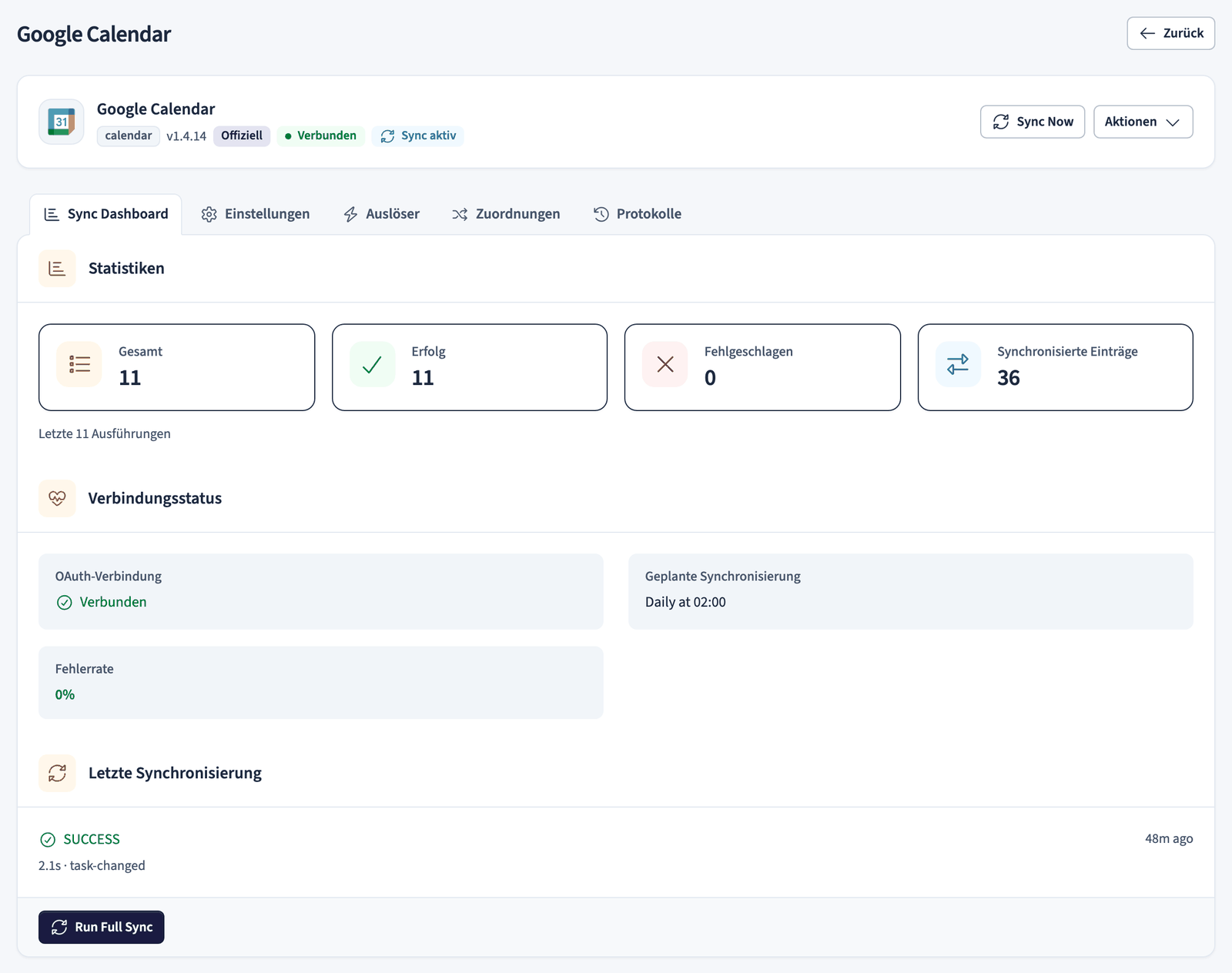Open the Zuordnungen tab
The height and width of the screenshot is (973, 1232).
pyautogui.click(x=506, y=214)
